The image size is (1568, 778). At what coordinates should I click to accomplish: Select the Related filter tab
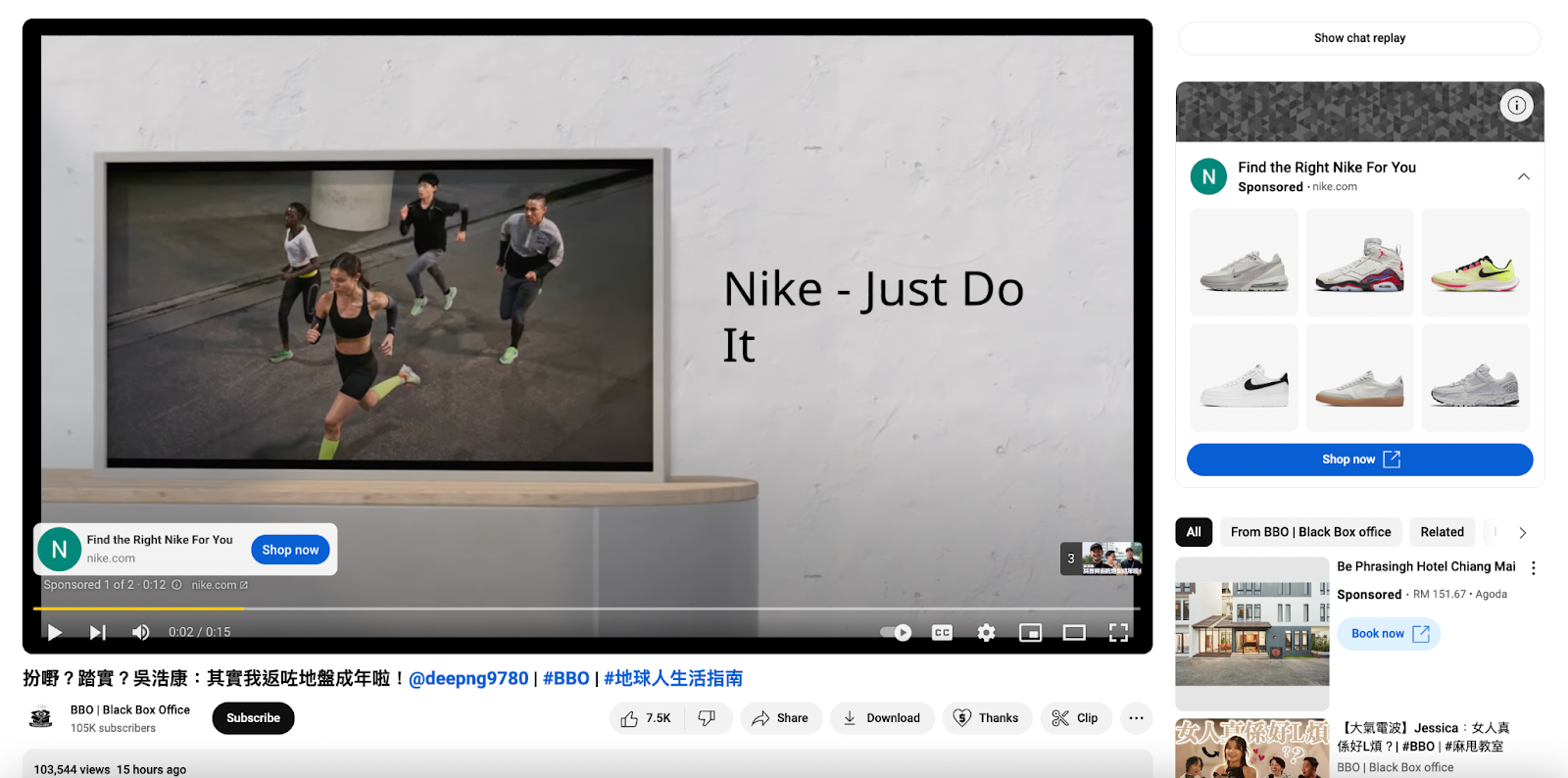1442,532
